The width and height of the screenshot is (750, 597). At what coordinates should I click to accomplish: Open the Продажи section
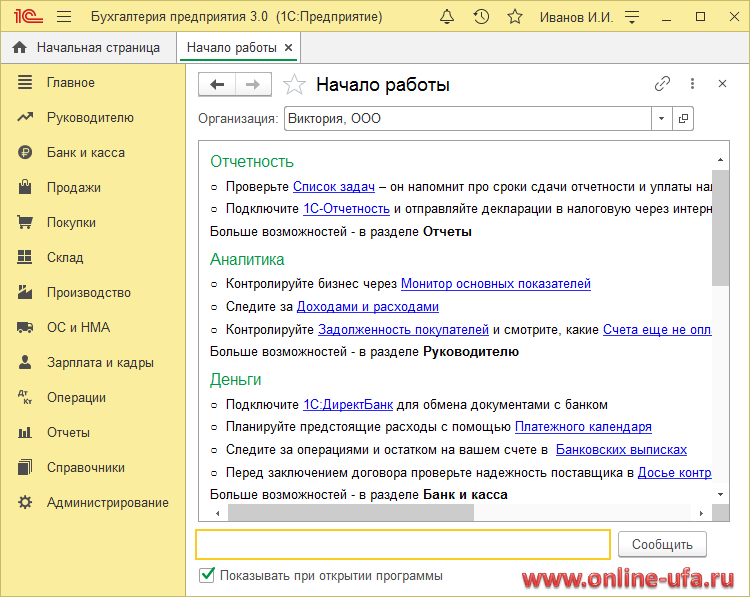(74, 187)
